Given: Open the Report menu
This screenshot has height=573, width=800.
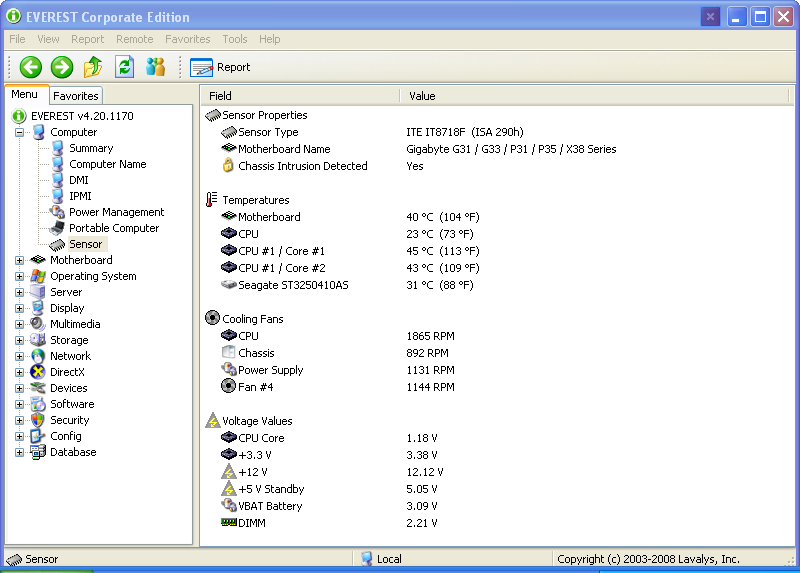Looking at the screenshot, I should click(x=87, y=39).
